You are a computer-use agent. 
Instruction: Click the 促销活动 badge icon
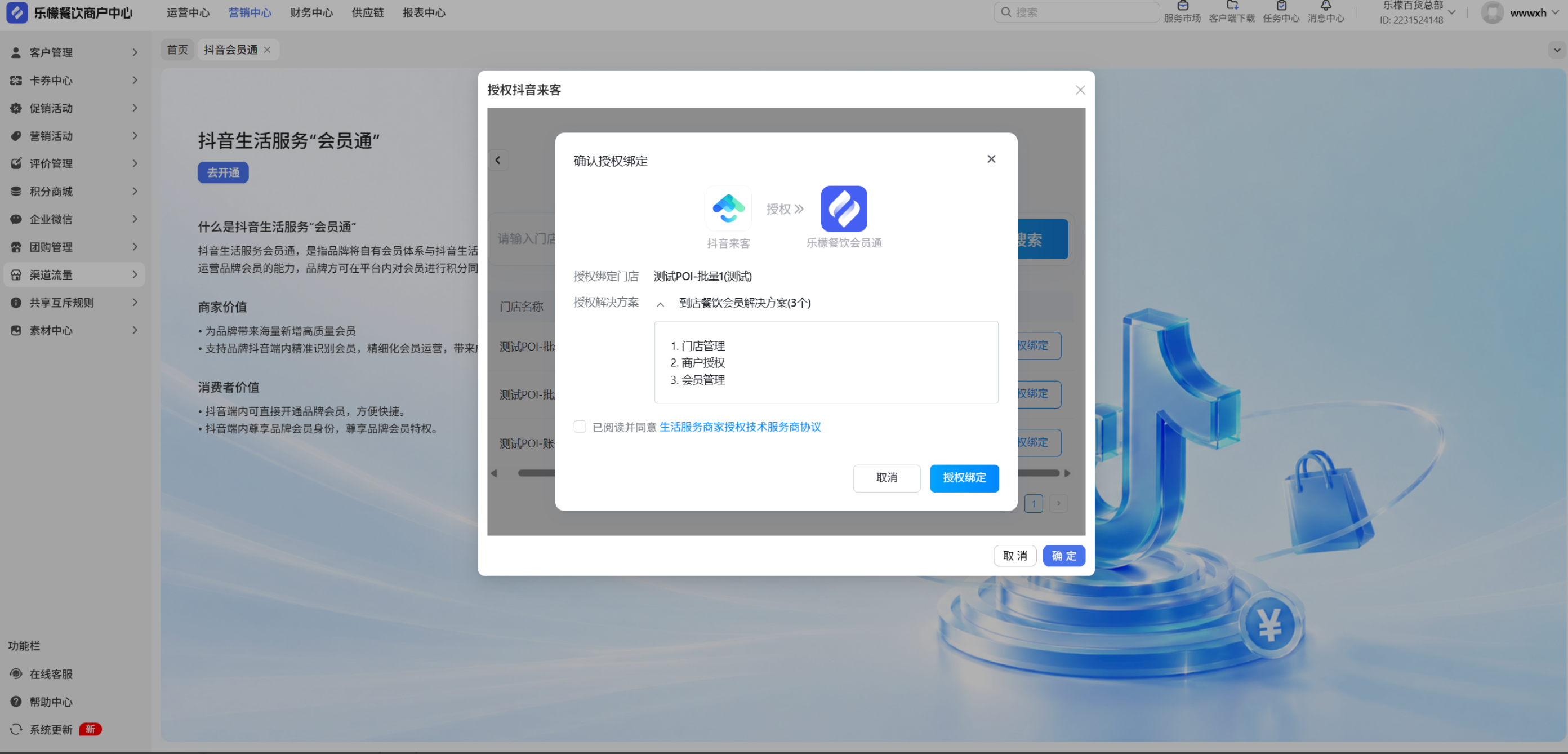tap(16, 108)
